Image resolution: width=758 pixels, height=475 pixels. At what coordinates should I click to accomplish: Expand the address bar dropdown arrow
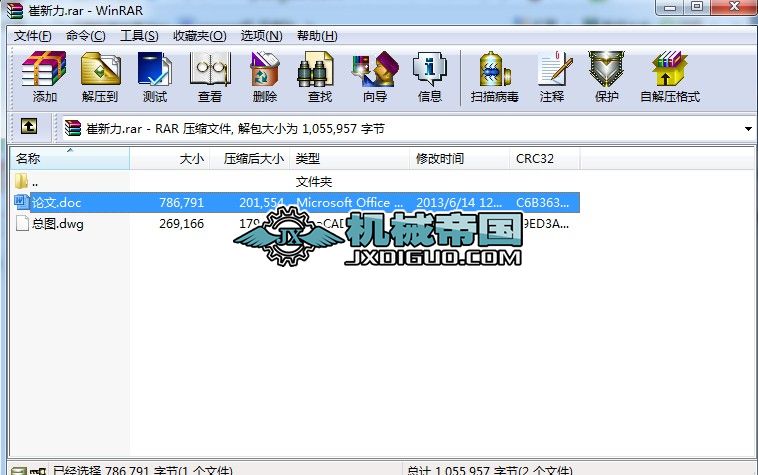(748, 129)
